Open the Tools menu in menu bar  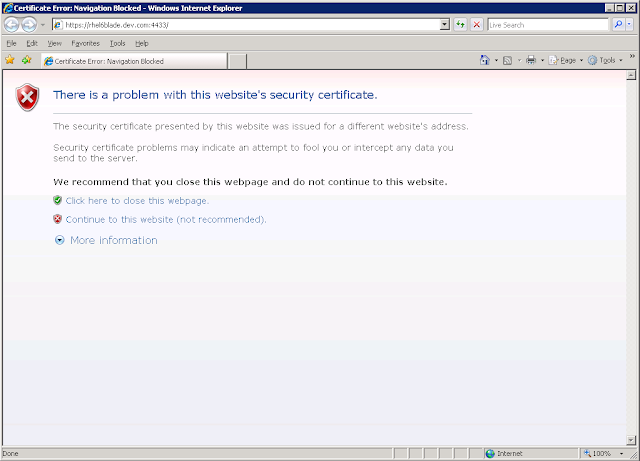(117, 43)
